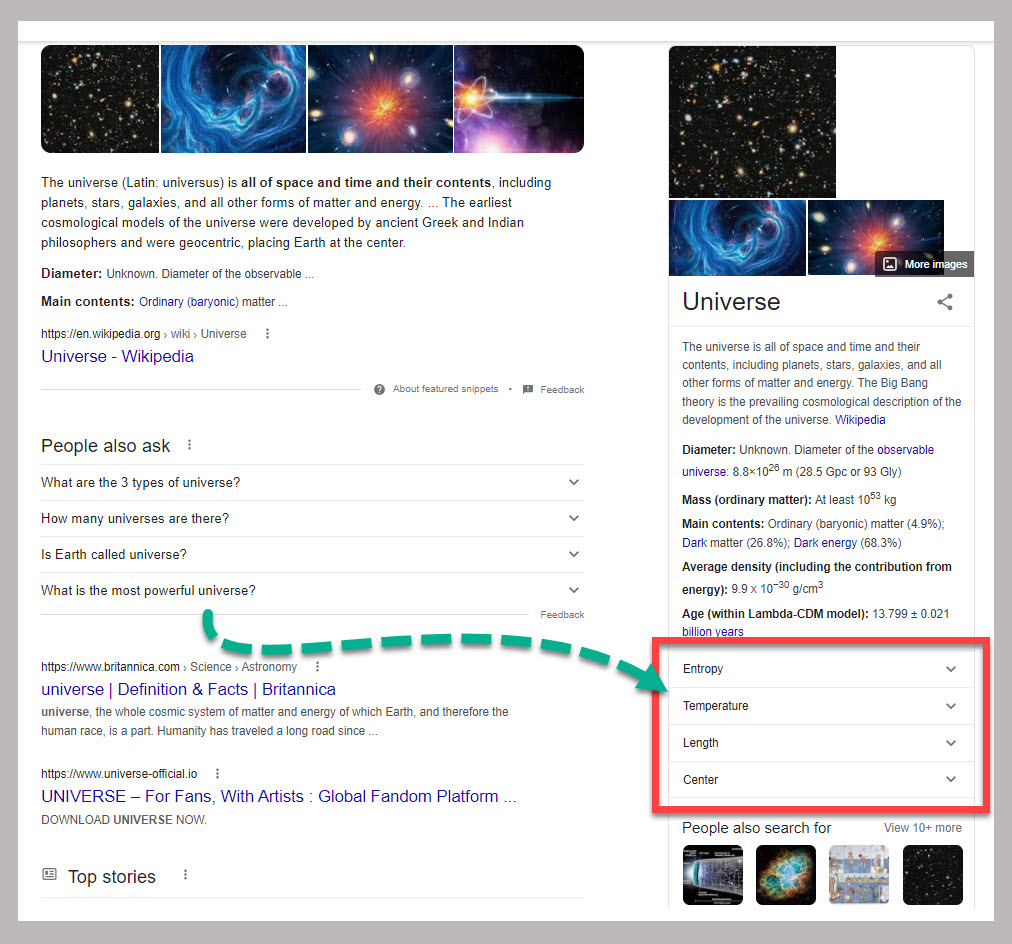Viewport: 1012px width, 944px height.
Task: Expand 'How many universes are there?' question
Action: (x=312, y=519)
